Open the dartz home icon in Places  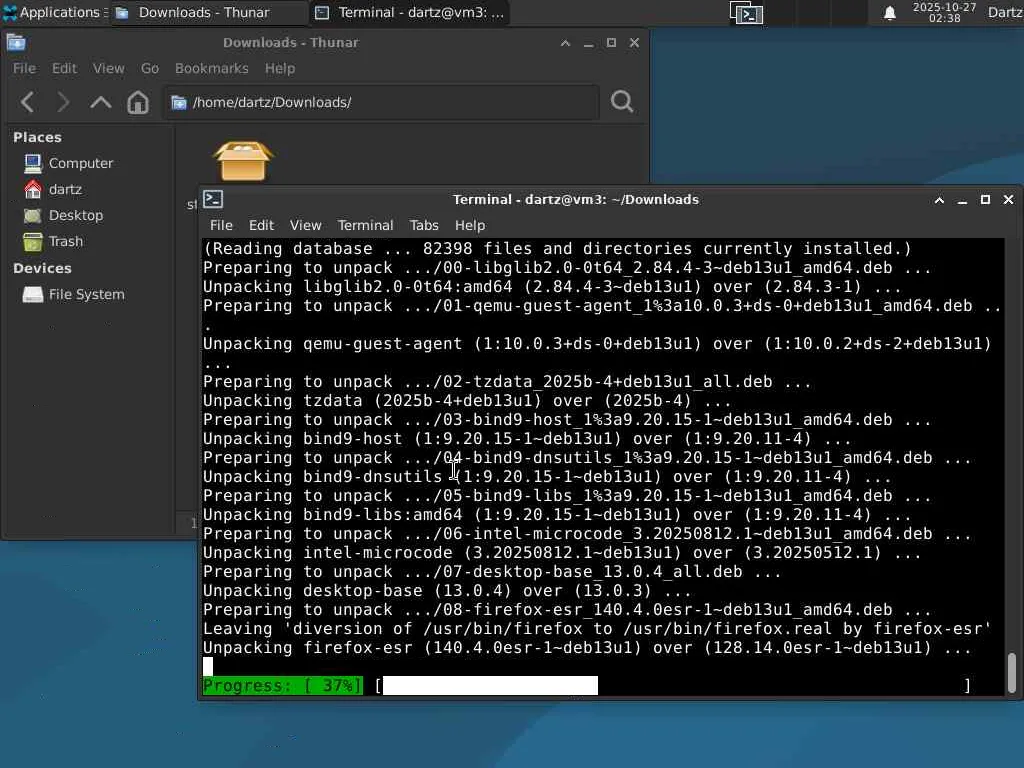tap(33, 189)
